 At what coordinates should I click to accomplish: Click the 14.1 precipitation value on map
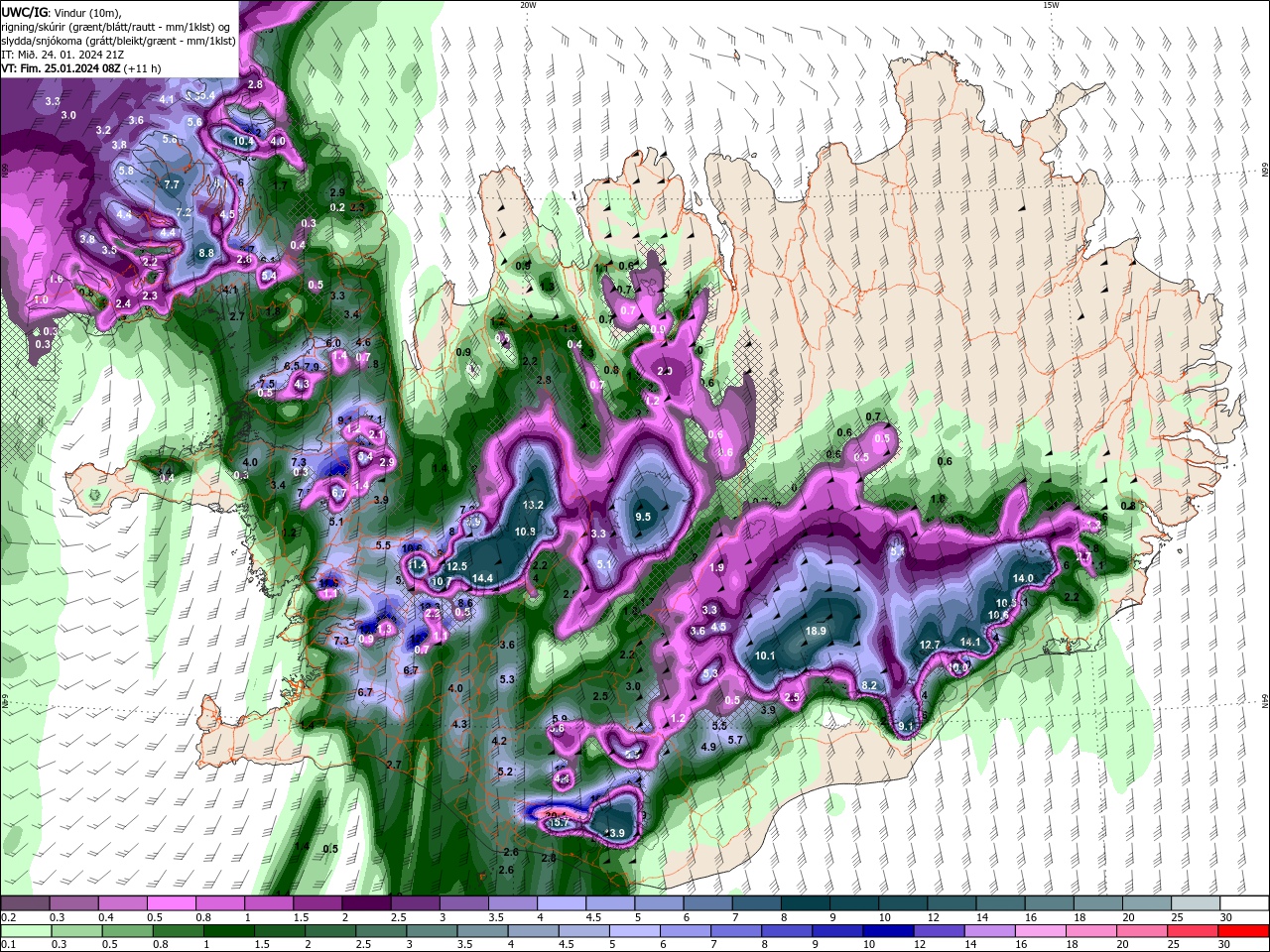[970, 642]
